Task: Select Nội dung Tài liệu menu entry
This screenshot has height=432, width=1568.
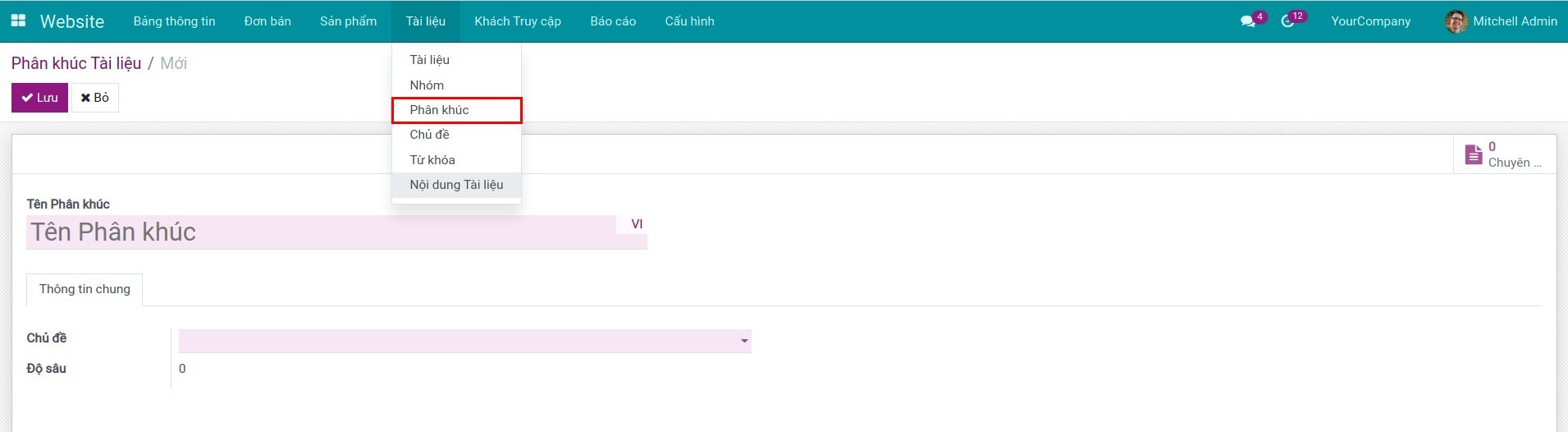Action: click(x=456, y=185)
